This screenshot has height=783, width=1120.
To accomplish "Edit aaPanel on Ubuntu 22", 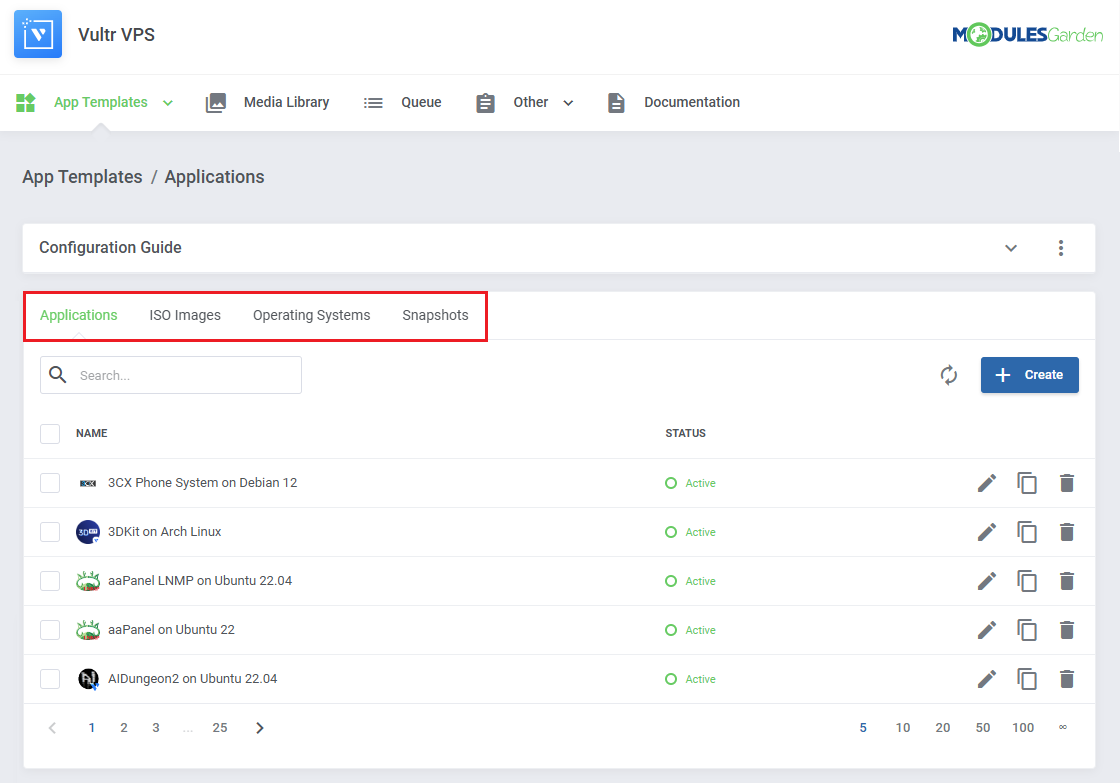I will pyautogui.click(x=986, y=630).
